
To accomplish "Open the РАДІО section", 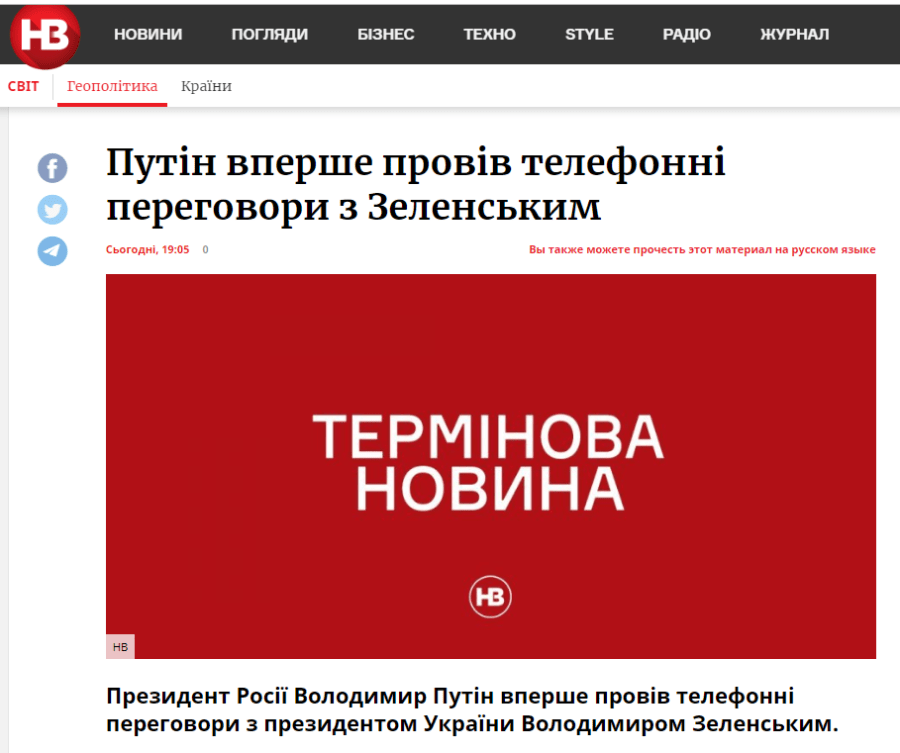I will pyautogui.click(x=687, y=33).
